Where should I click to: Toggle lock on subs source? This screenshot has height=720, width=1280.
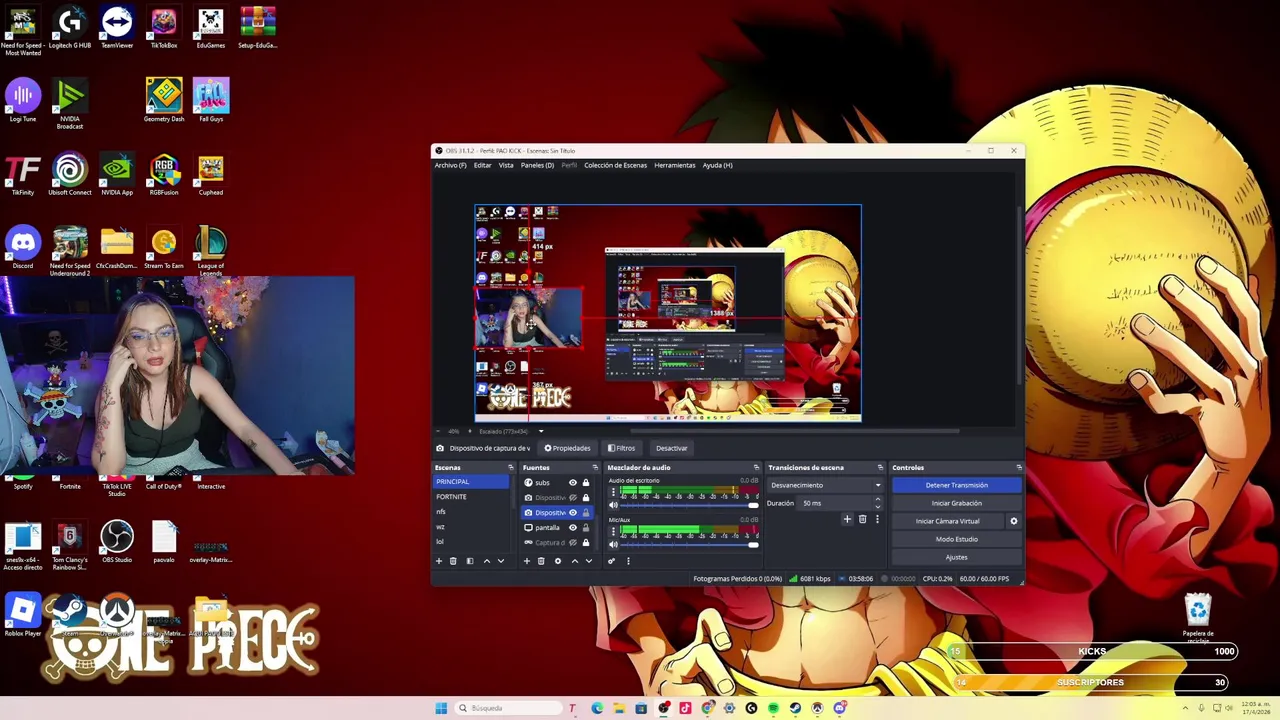click(586, 483)
